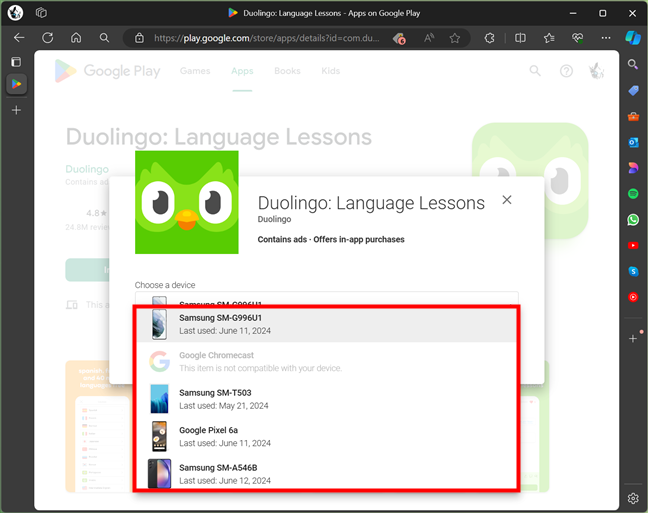Customize sidebar with the plus icon

633,339
